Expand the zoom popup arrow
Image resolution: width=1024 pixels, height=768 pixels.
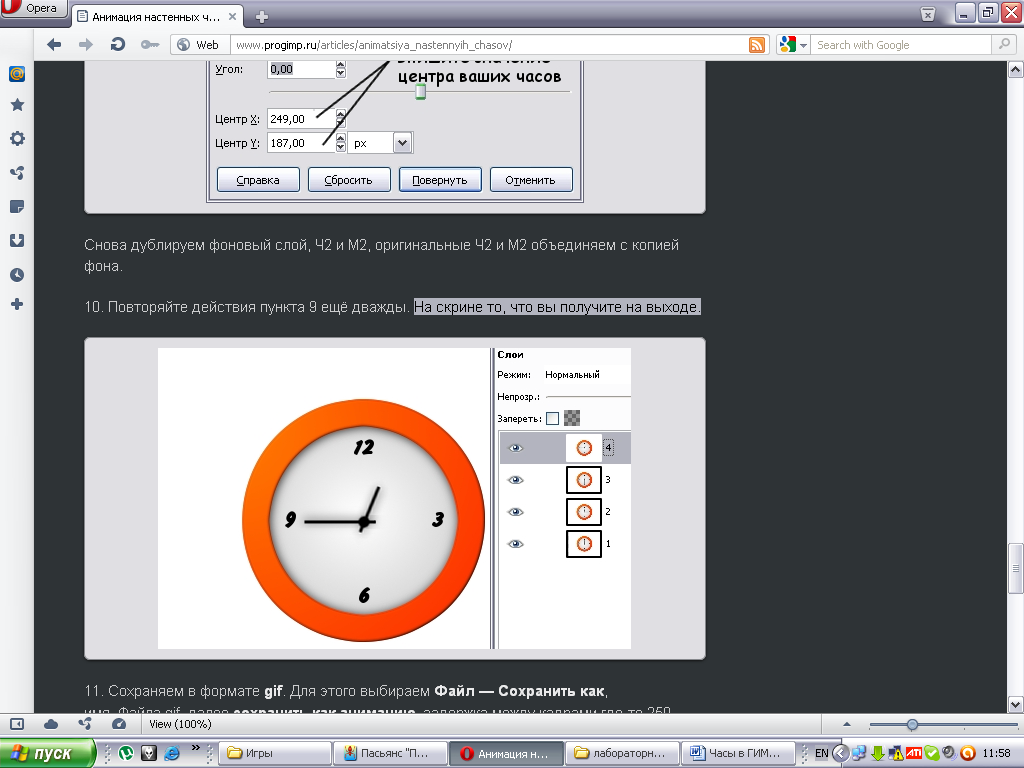(846, 724)
